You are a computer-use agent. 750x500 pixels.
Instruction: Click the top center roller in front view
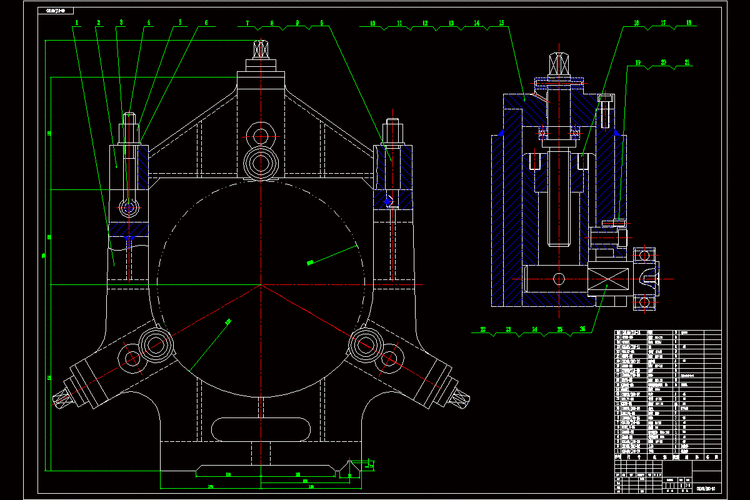[264, 162]
